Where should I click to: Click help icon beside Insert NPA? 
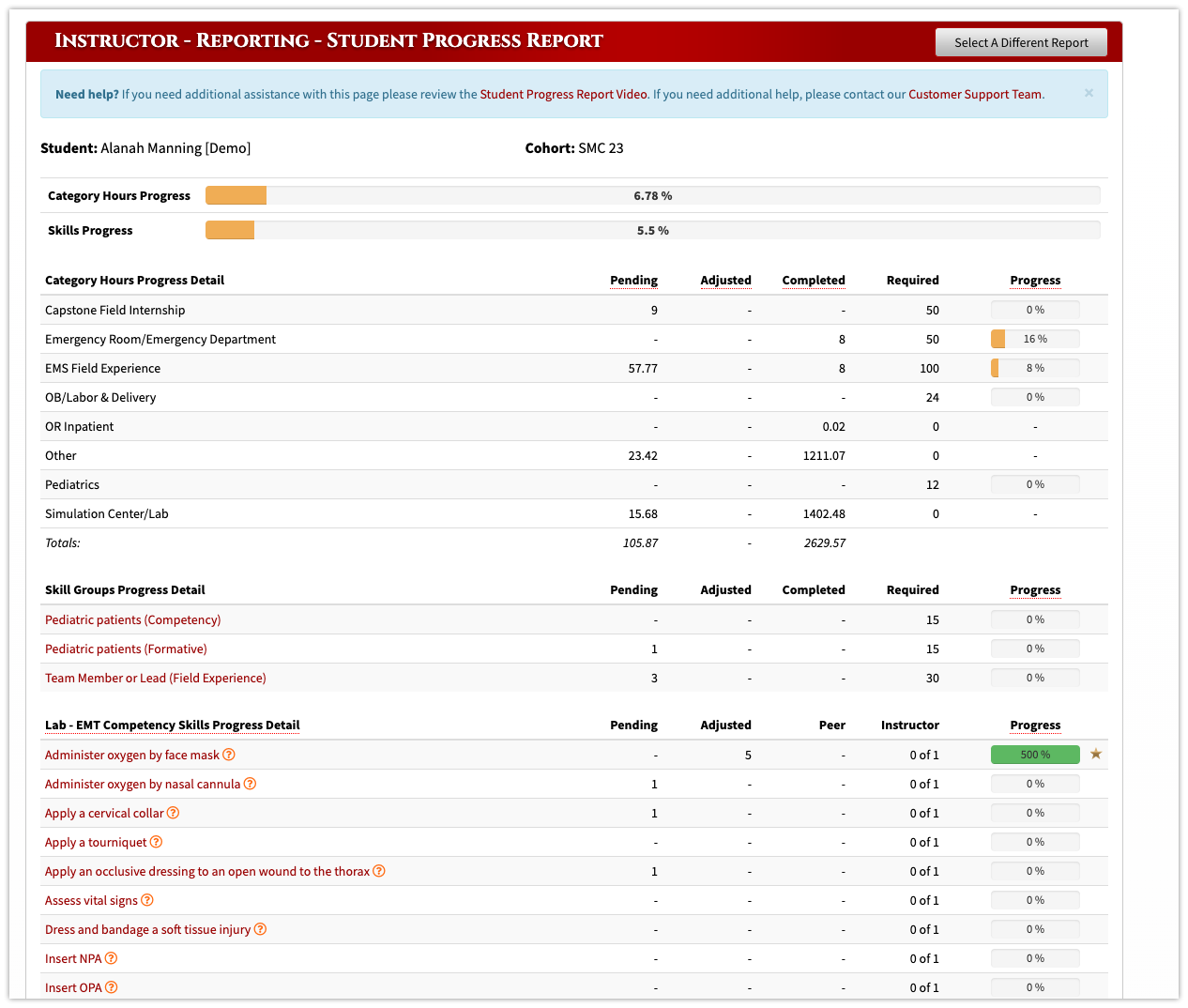pos(111,958)
